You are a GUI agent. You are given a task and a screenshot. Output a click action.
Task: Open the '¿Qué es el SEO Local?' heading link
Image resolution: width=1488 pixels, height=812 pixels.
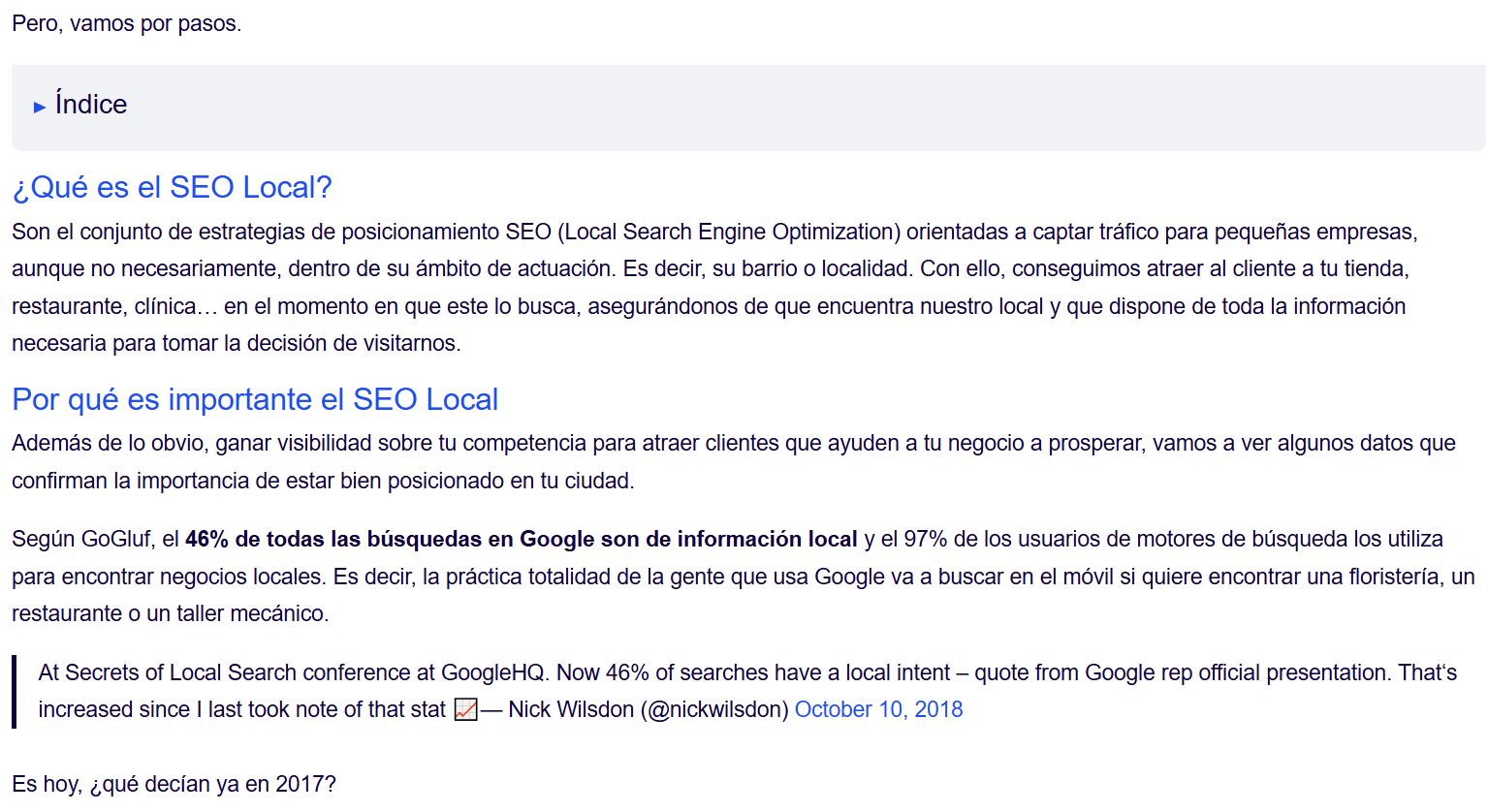click(x=172, y=187)
